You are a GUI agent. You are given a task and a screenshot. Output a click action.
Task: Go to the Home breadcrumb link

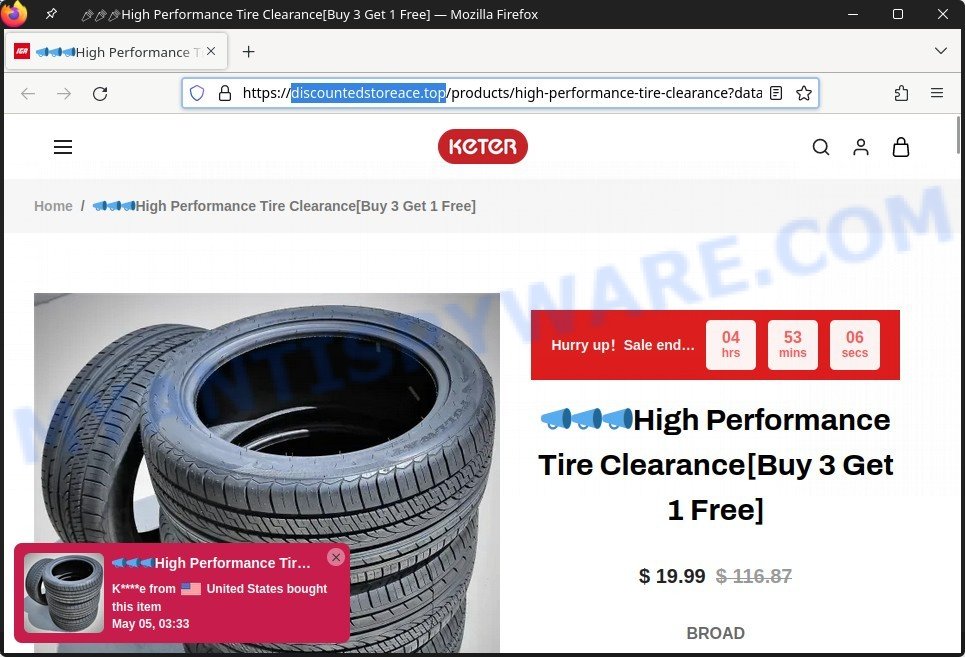(x=53, y=206)
